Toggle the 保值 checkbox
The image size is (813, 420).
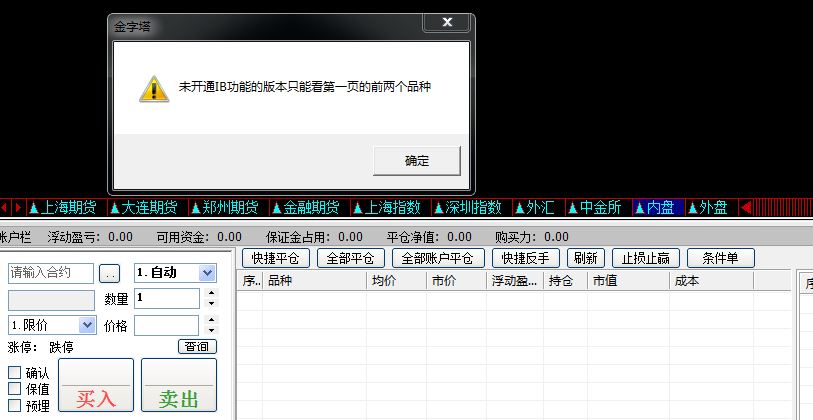pos(15,389)
